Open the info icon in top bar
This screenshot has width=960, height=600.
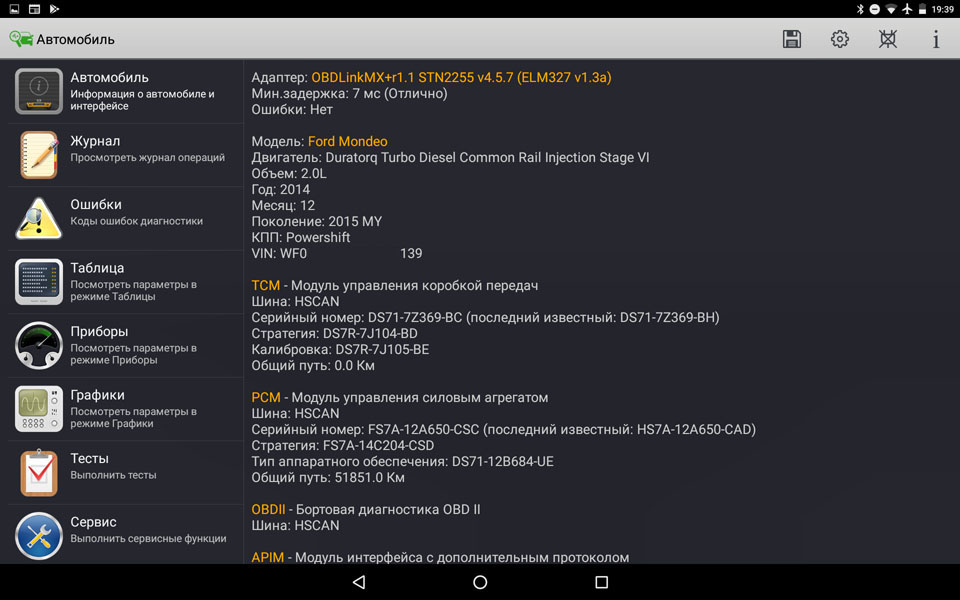point(936,39)
